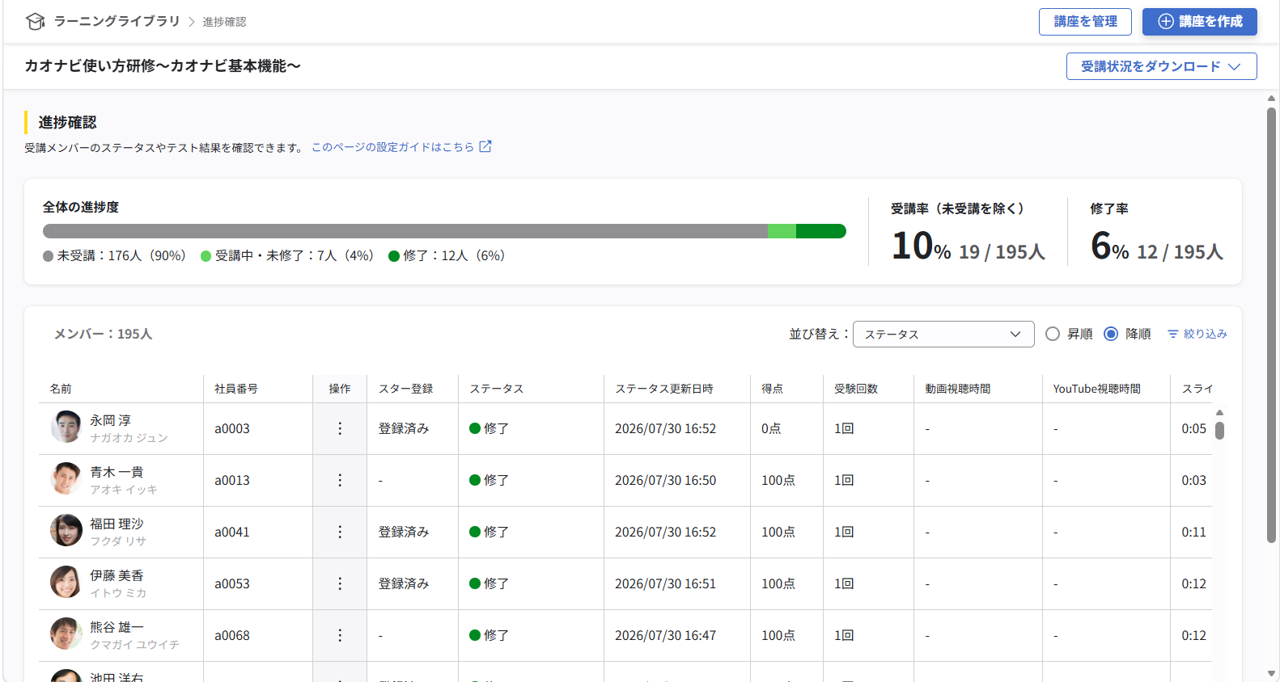Click employee number a0003
Image resolution: width=1280 pixels, height=682 pixels.
coord(232,429)
